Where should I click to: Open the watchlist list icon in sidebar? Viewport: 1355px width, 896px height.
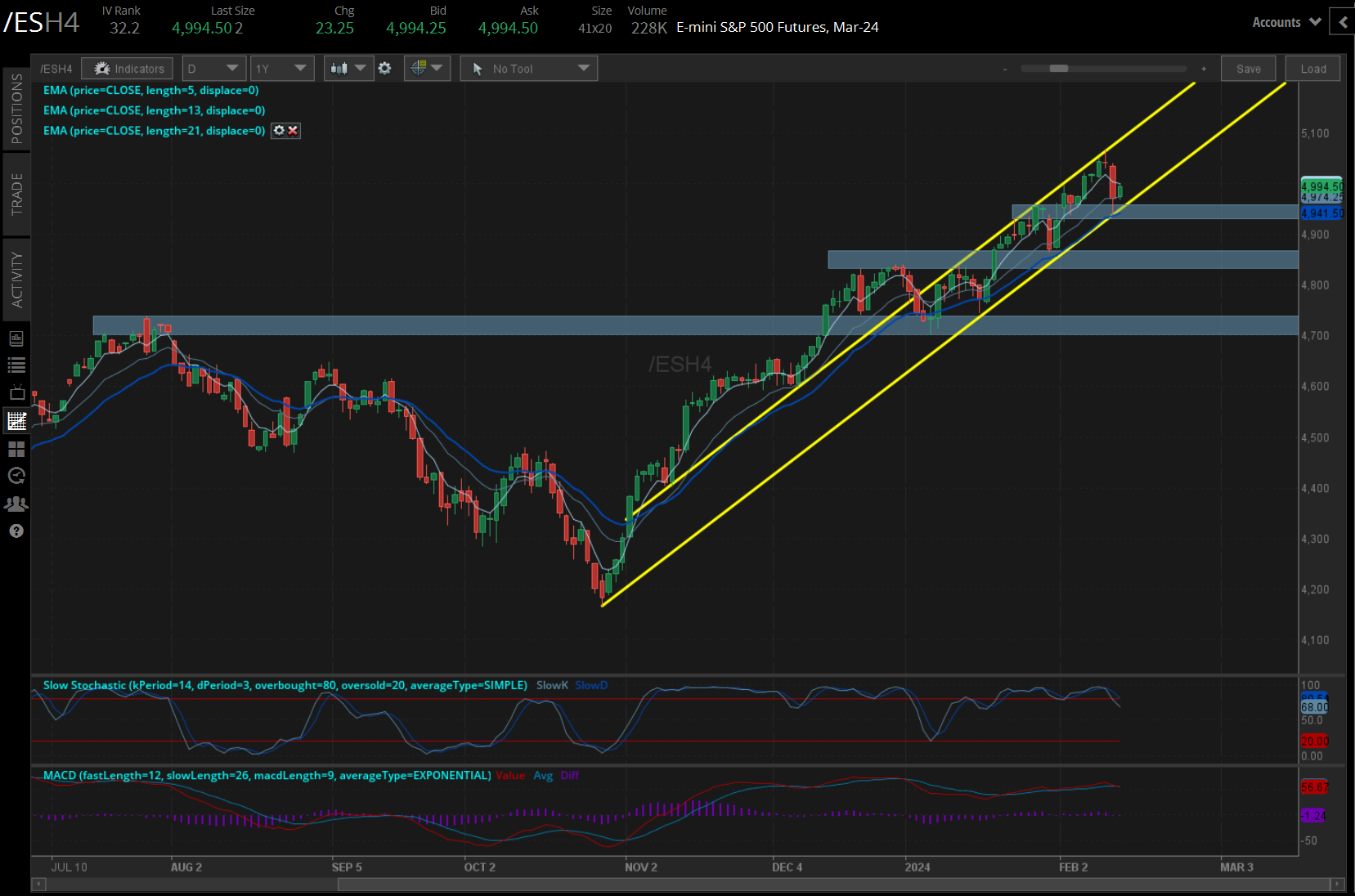(16, 365)
